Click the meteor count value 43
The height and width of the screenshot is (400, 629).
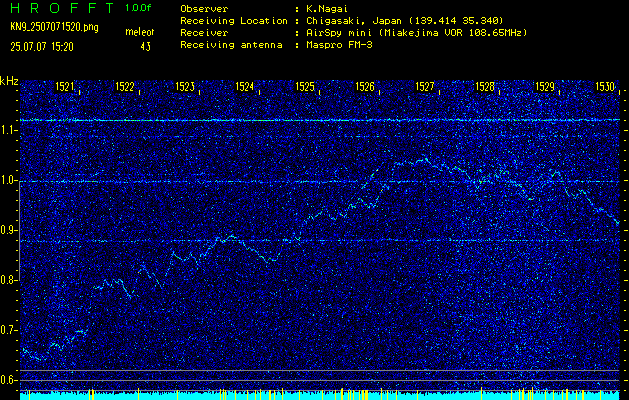146,47
